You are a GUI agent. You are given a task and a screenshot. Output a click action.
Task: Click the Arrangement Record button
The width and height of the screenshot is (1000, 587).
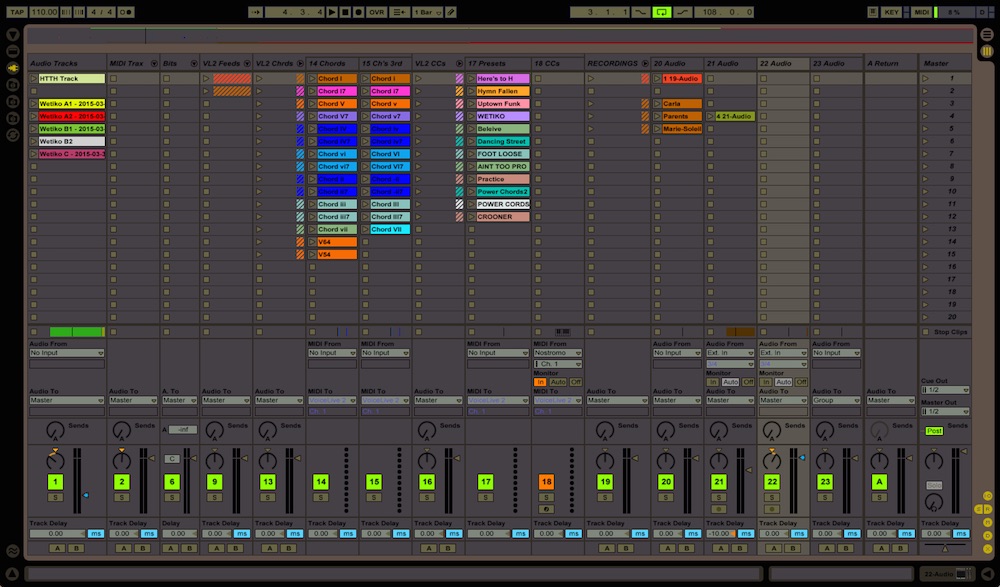358,12
